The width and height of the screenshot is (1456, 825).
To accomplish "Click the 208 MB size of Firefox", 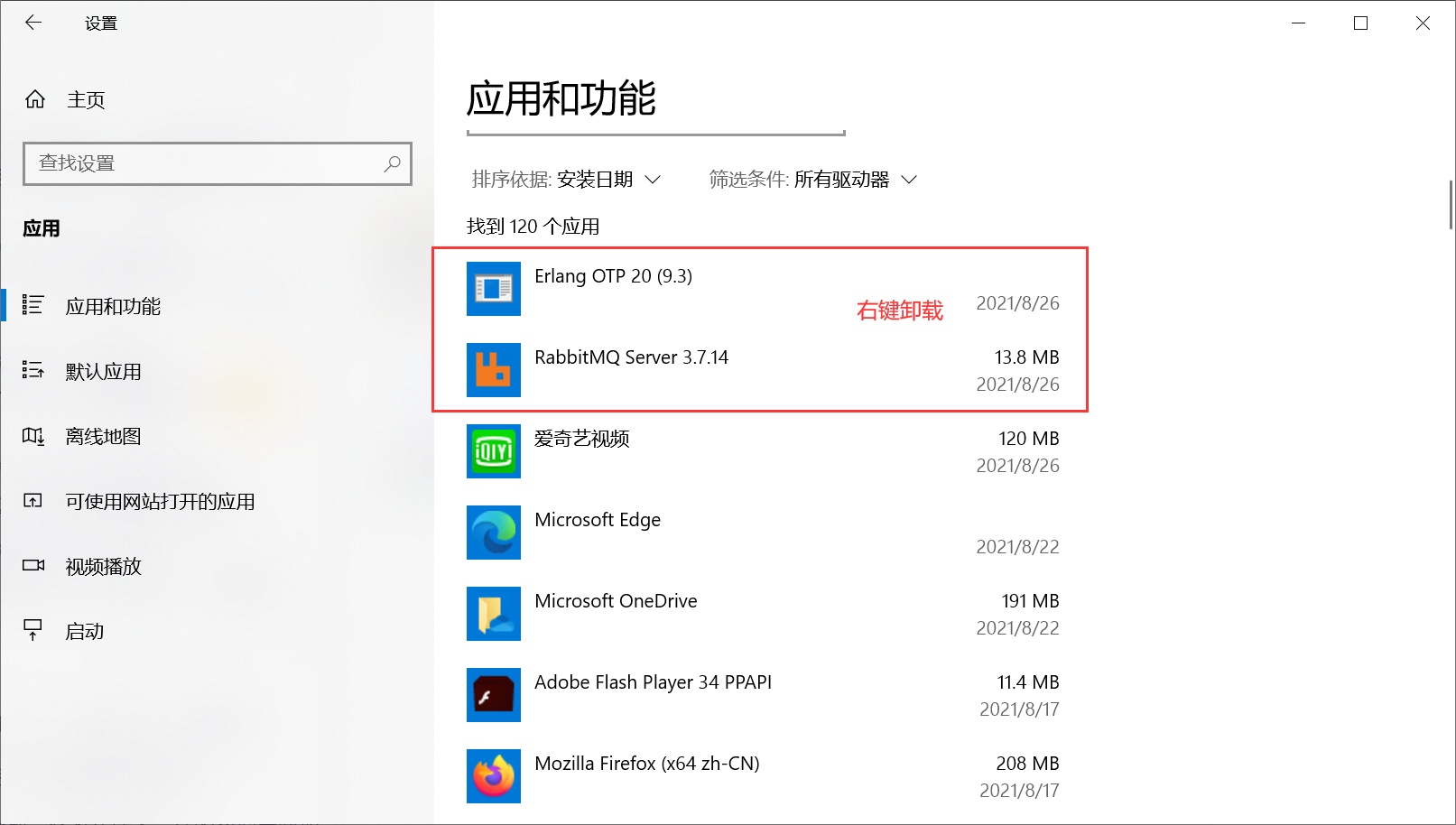I will [1028, 764].
